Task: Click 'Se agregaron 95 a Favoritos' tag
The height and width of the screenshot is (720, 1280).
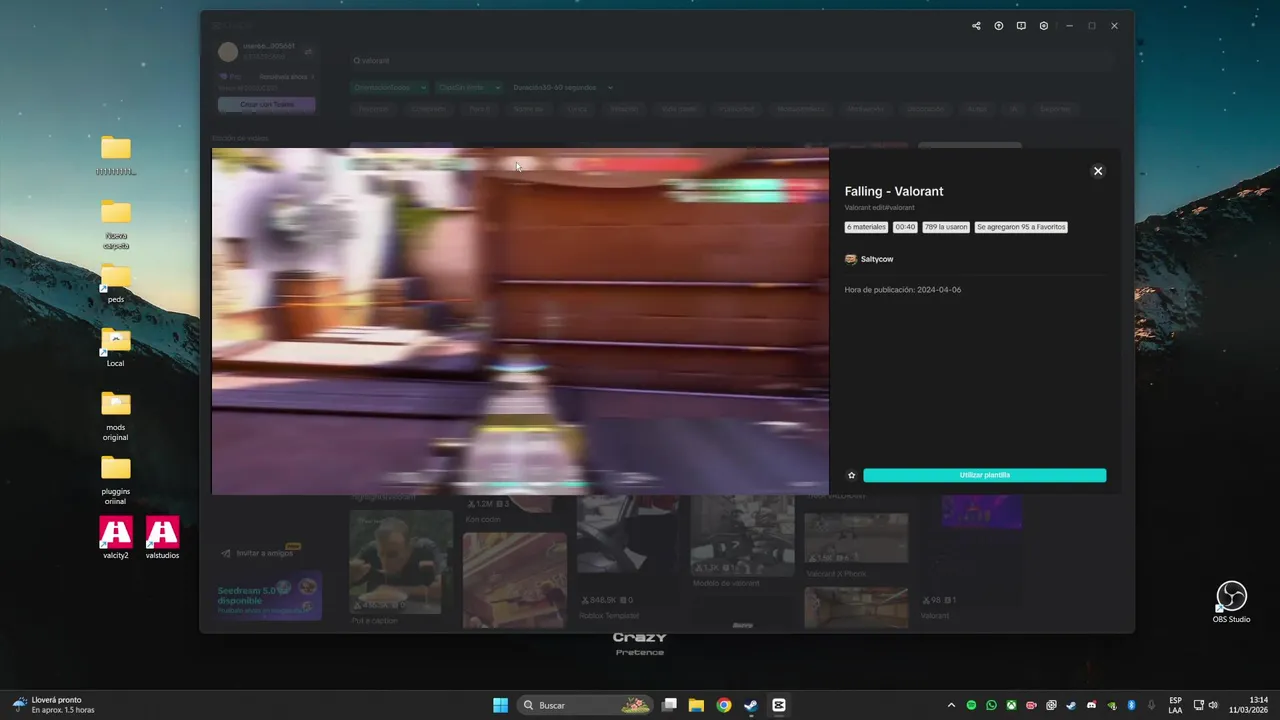Action: tap(1021, 227)
